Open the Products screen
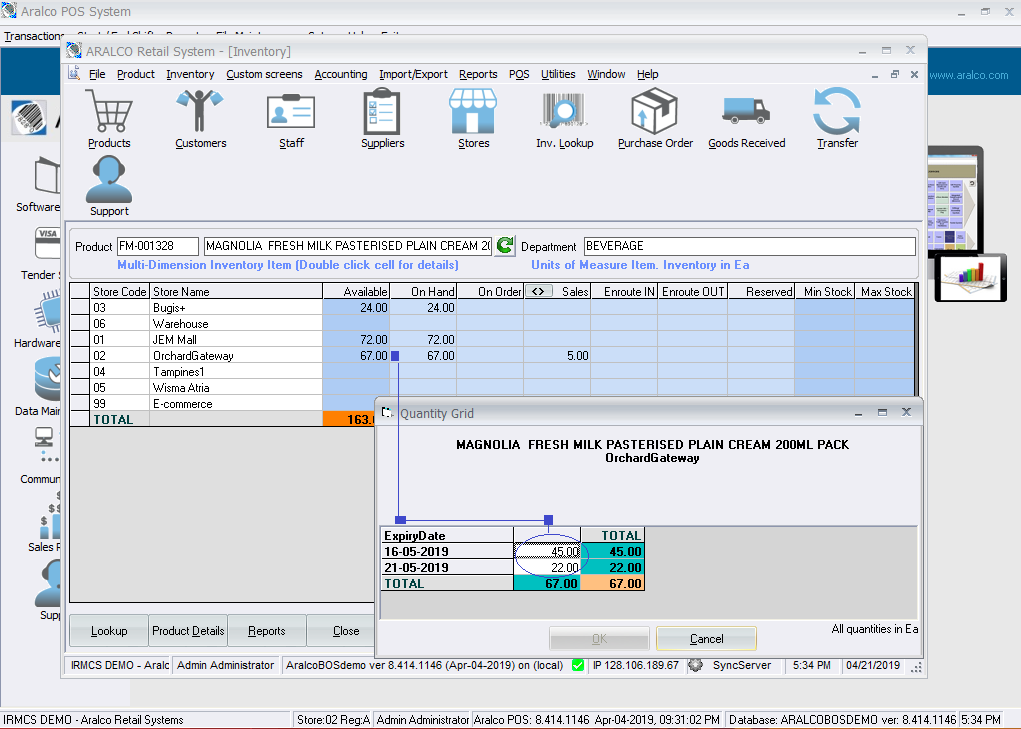 109,115
